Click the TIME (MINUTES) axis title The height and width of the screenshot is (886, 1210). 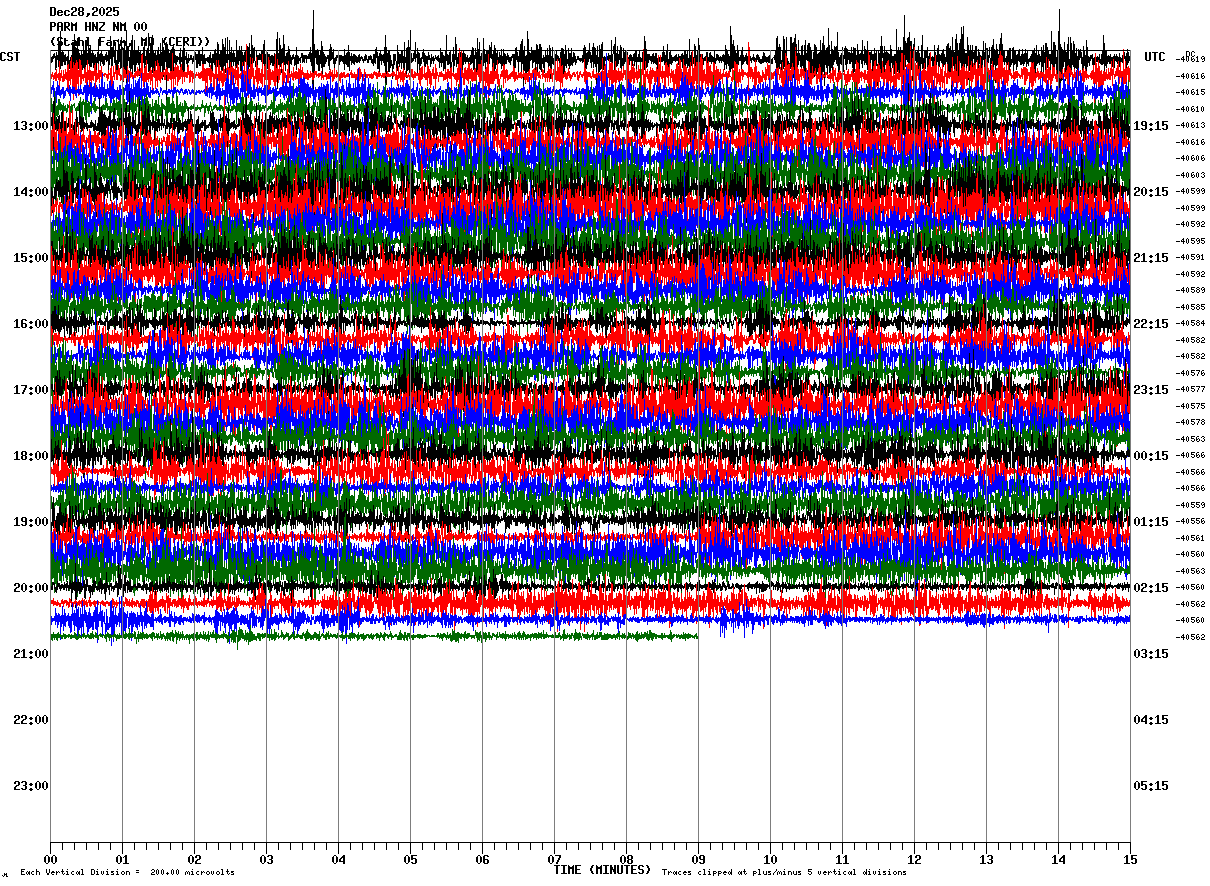pos(602,870)
